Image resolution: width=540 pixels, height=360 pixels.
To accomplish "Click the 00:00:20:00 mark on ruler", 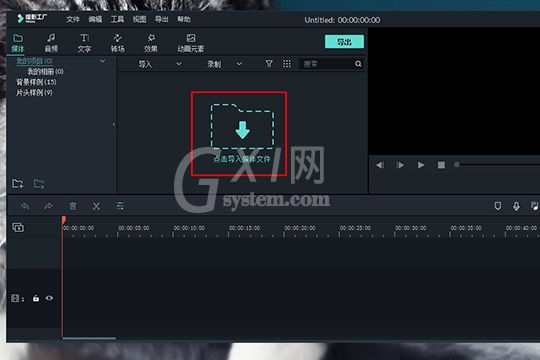I will click(300, 228).
